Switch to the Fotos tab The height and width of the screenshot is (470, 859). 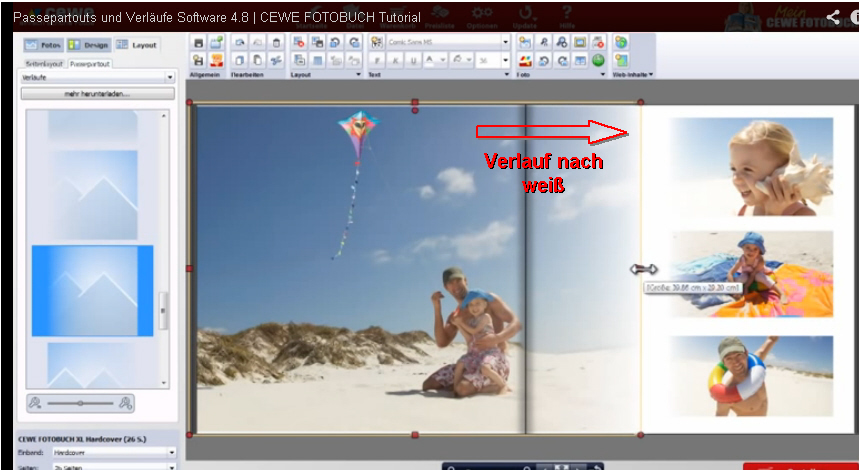click(43, 45)
